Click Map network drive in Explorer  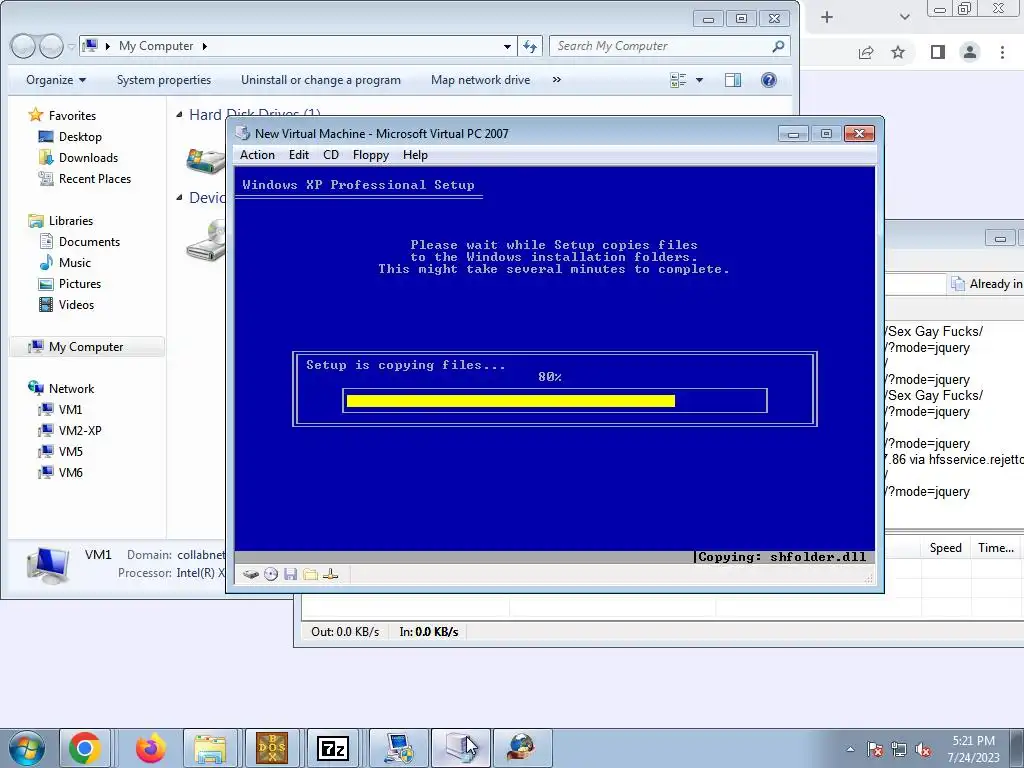pos(481,80)
